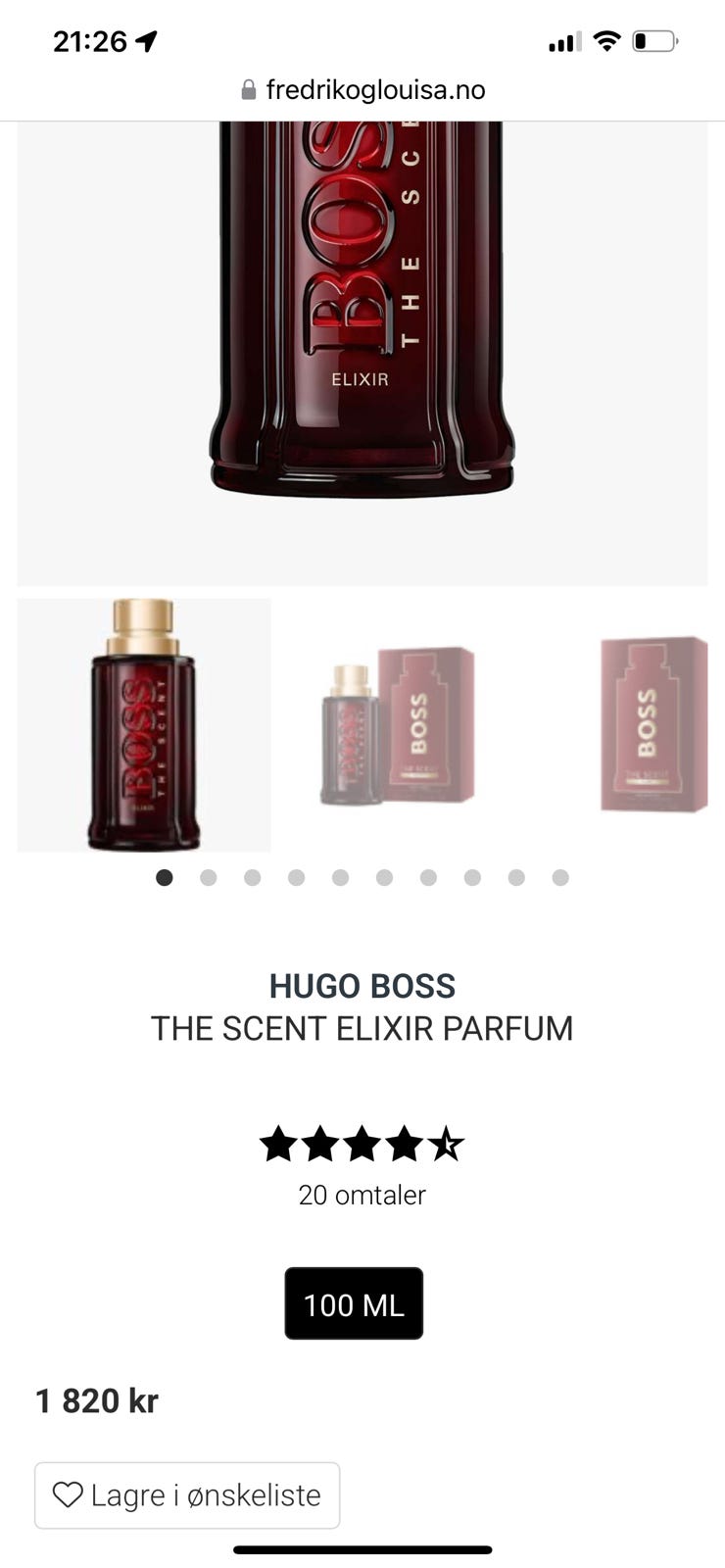Viewport: 725px width, 1568px height.
Task: Tap the battery indicator icon
Action: [655, 41]
